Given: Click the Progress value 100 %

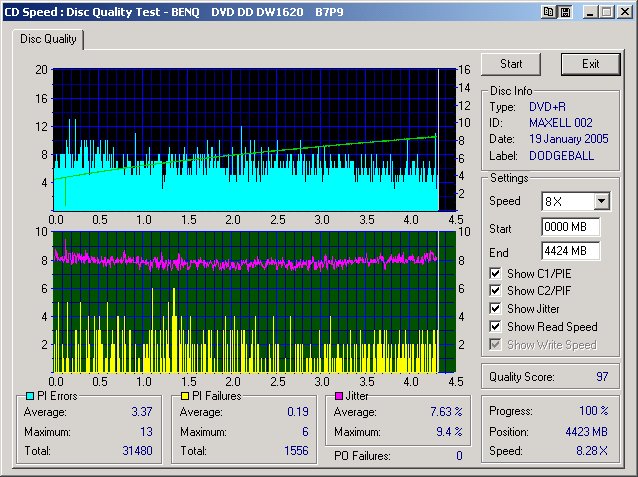Looking at the screenshot, I should (594, 410).
